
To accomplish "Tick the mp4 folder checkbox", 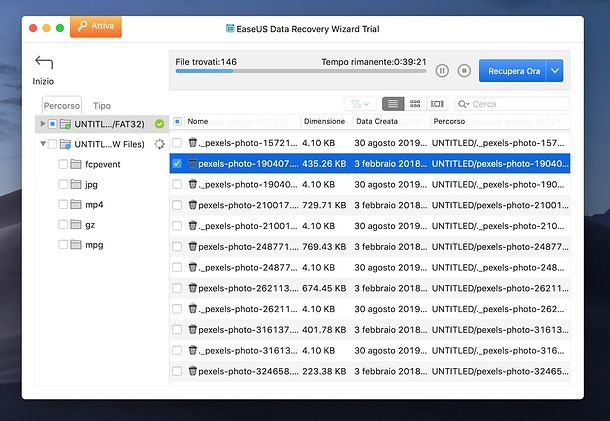I will click(x=63, y=204).
